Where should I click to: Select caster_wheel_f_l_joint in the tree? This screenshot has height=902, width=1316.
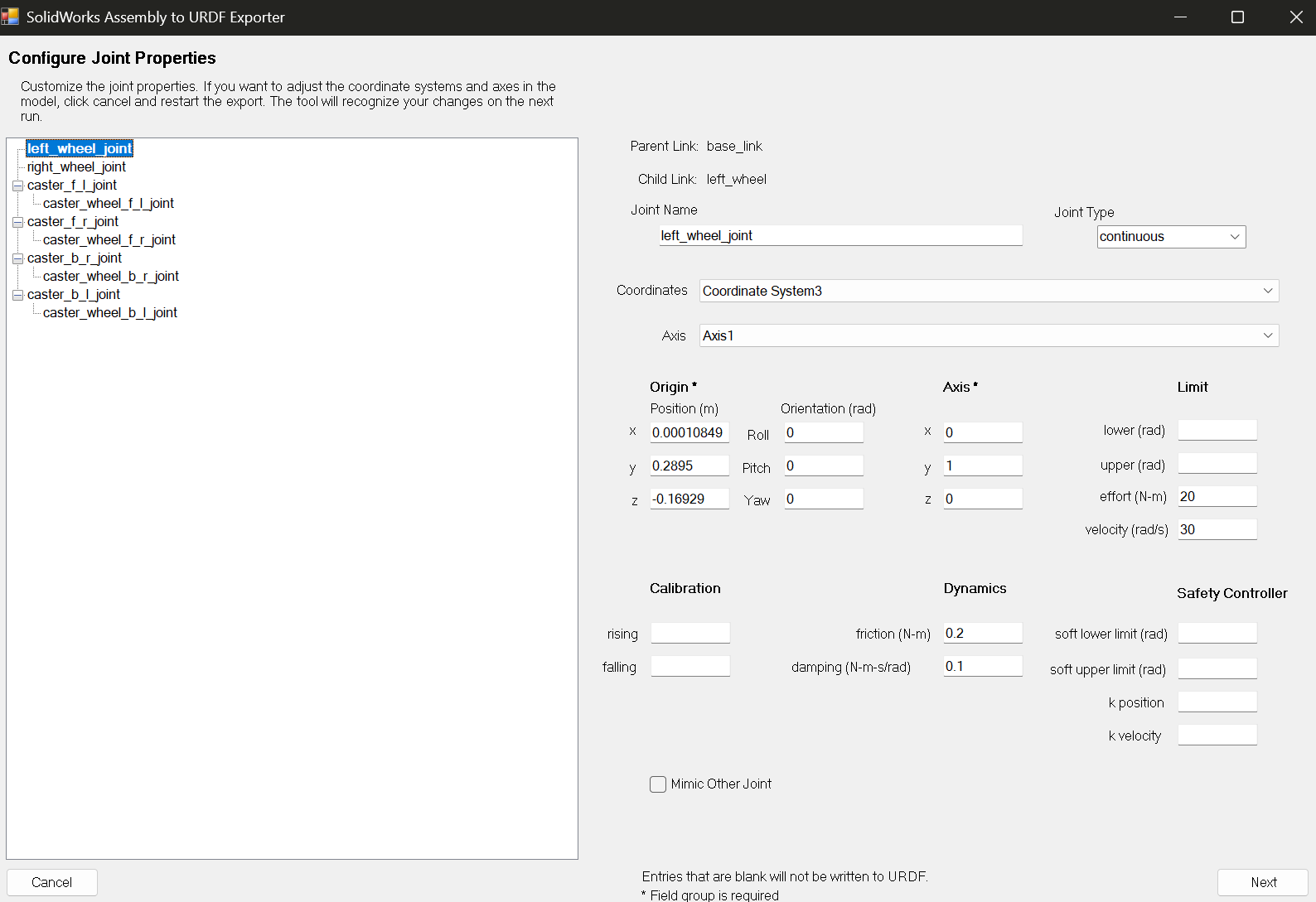point(109,203)
